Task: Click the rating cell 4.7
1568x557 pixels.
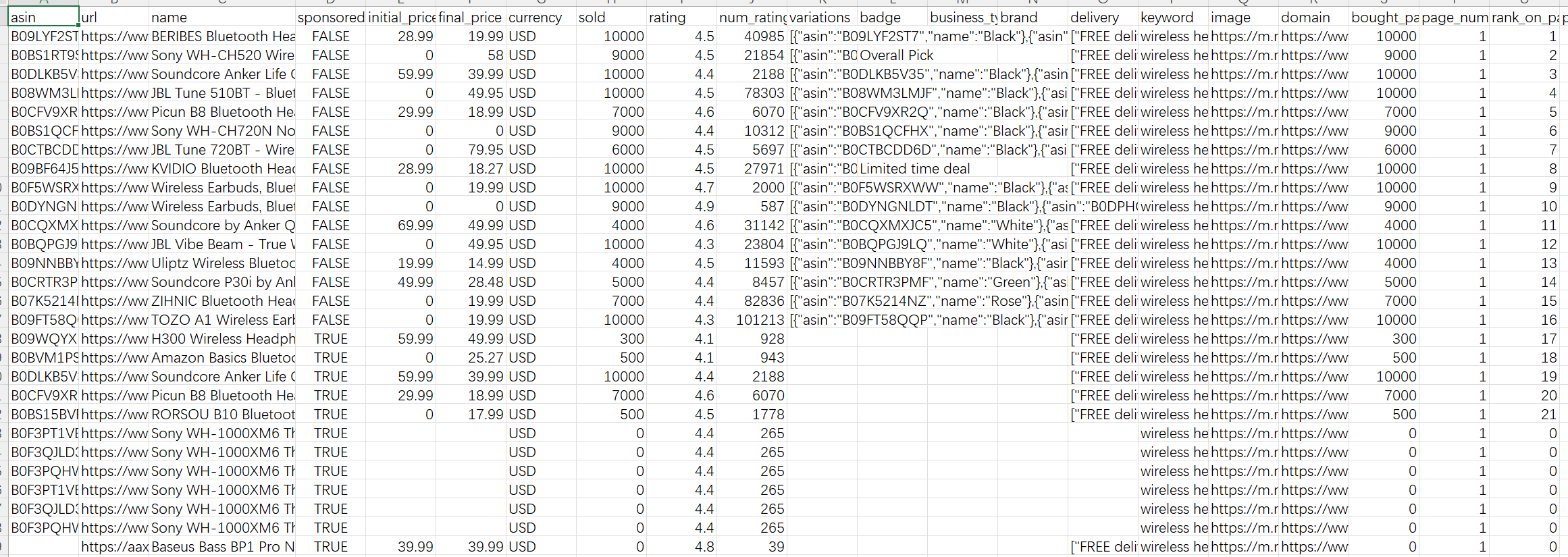Action: (x=681, y=187)
